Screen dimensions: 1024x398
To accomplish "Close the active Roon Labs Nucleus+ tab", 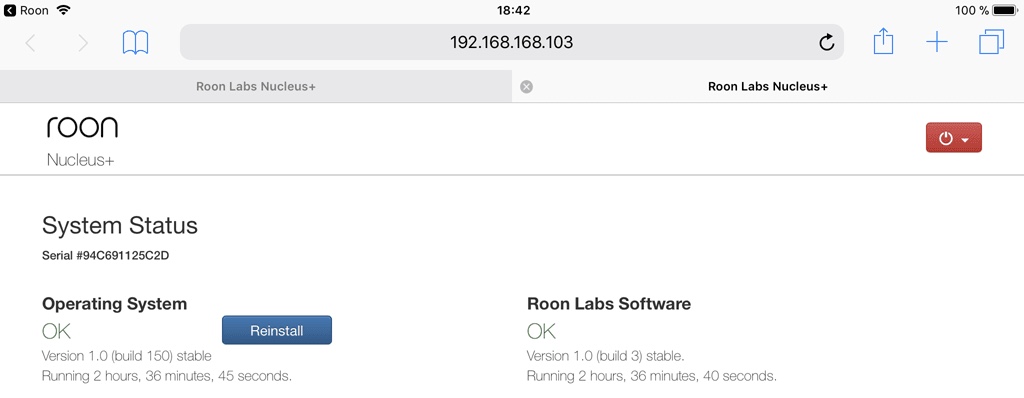I will pyautogui.click(x=526, y=87).
